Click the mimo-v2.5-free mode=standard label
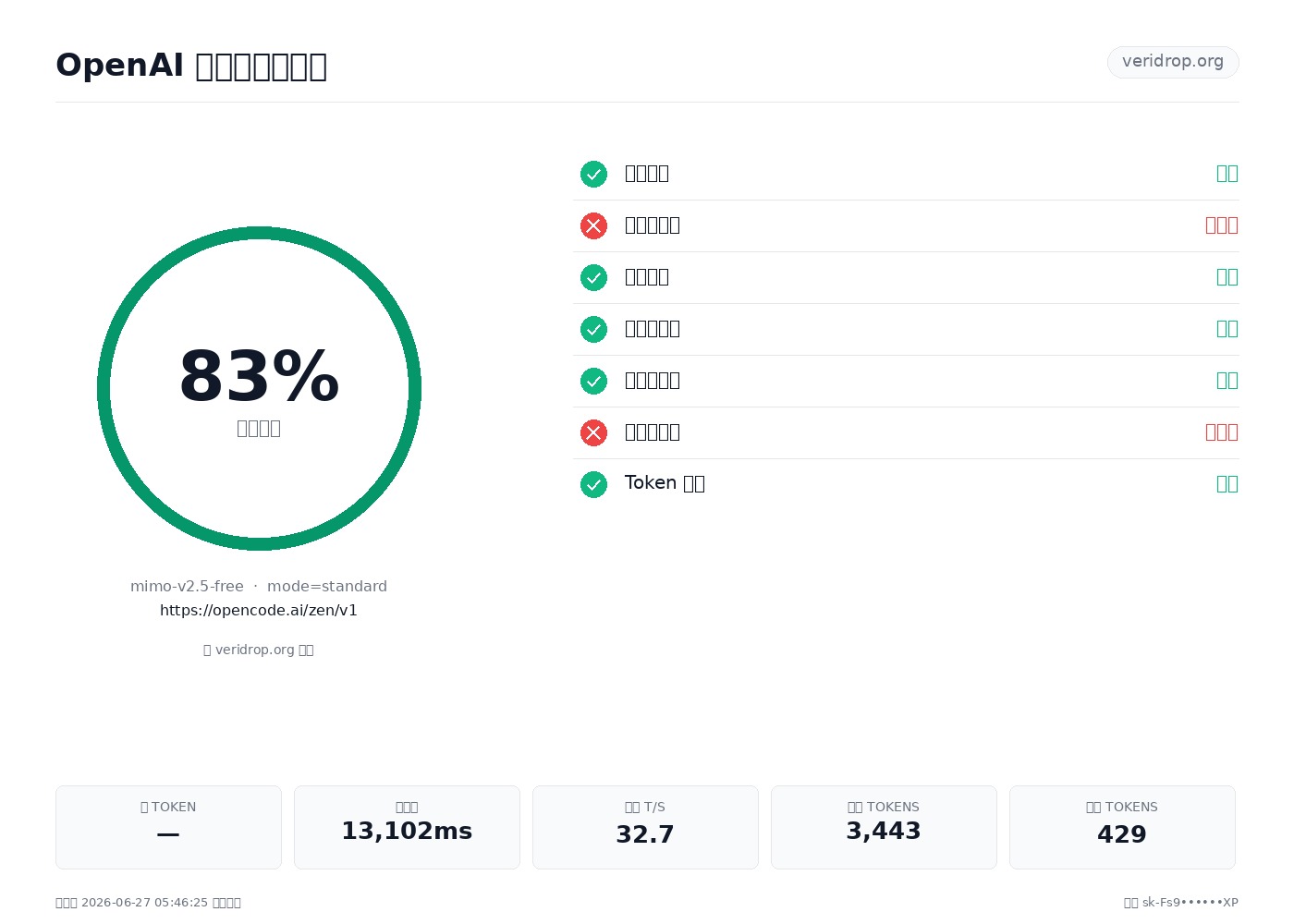The width and height of the screenshot is (1294, 924). pos(259,587)
